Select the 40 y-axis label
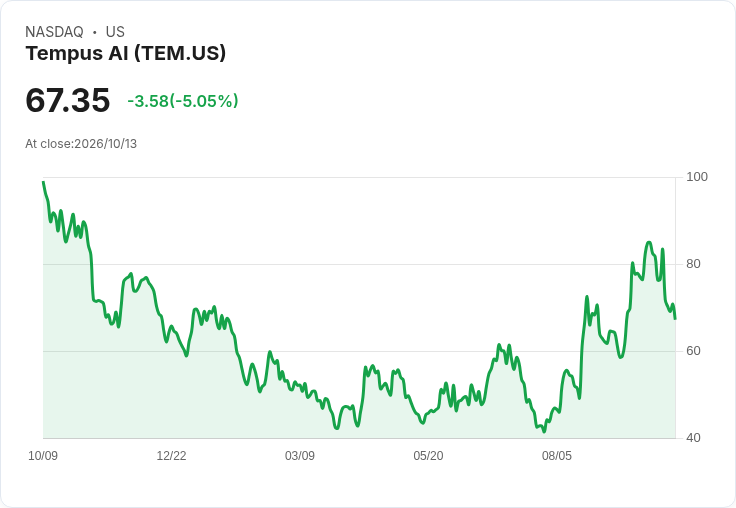This screenshot has height=508, width=736. pos(693,438)
